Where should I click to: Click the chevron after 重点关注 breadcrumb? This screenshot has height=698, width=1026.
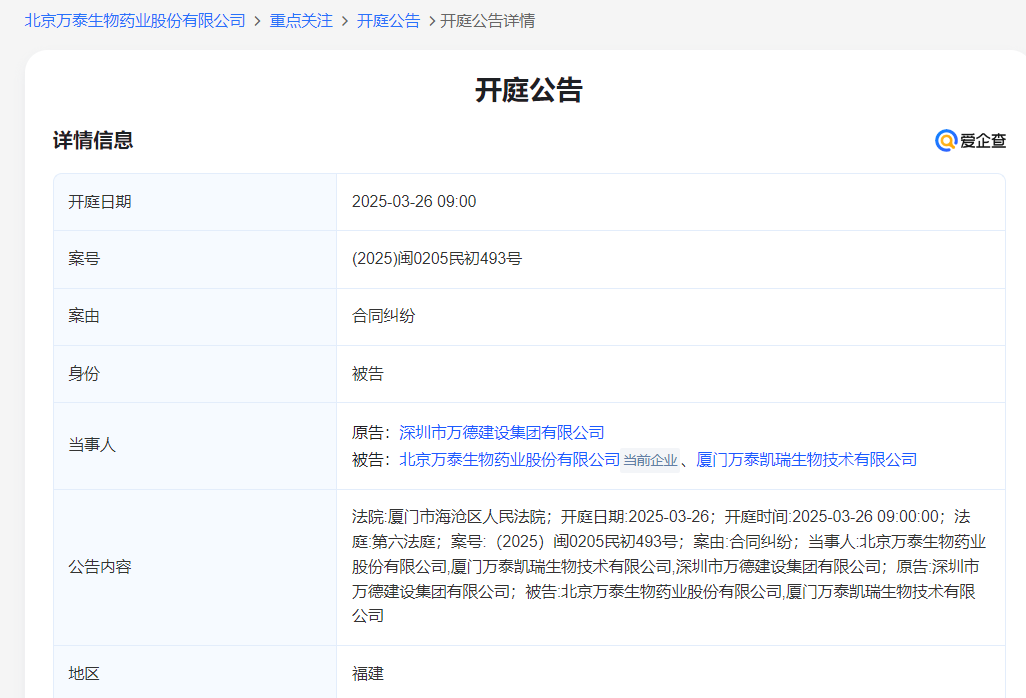click(x=345, y=21)
